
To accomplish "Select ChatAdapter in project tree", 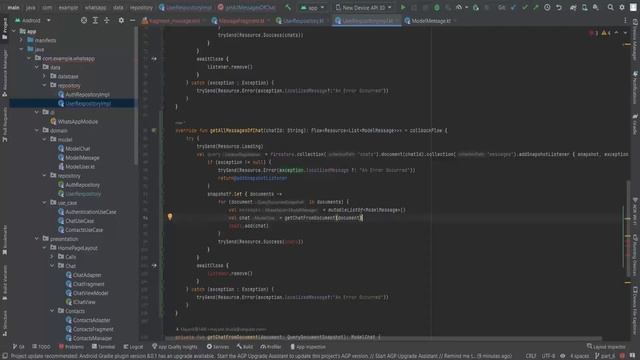I will pyautogui.click(x=87, y=275).
